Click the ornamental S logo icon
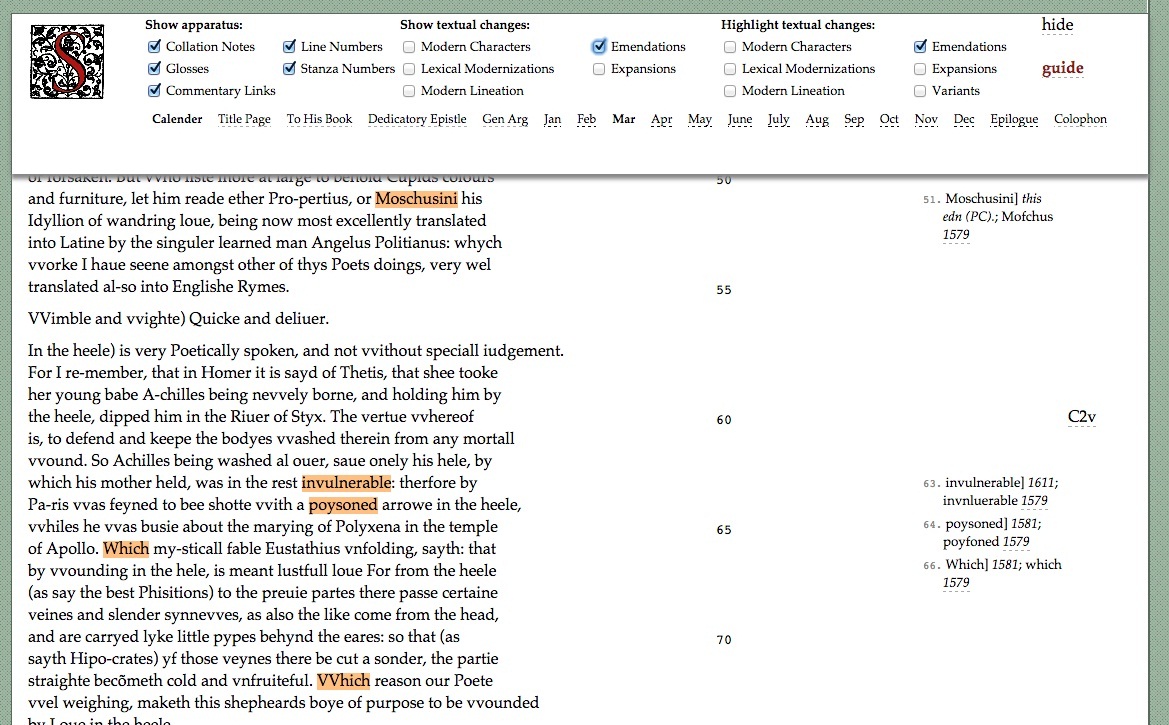The width and height of the screenshot is (1169, 725). click(67, 62)
